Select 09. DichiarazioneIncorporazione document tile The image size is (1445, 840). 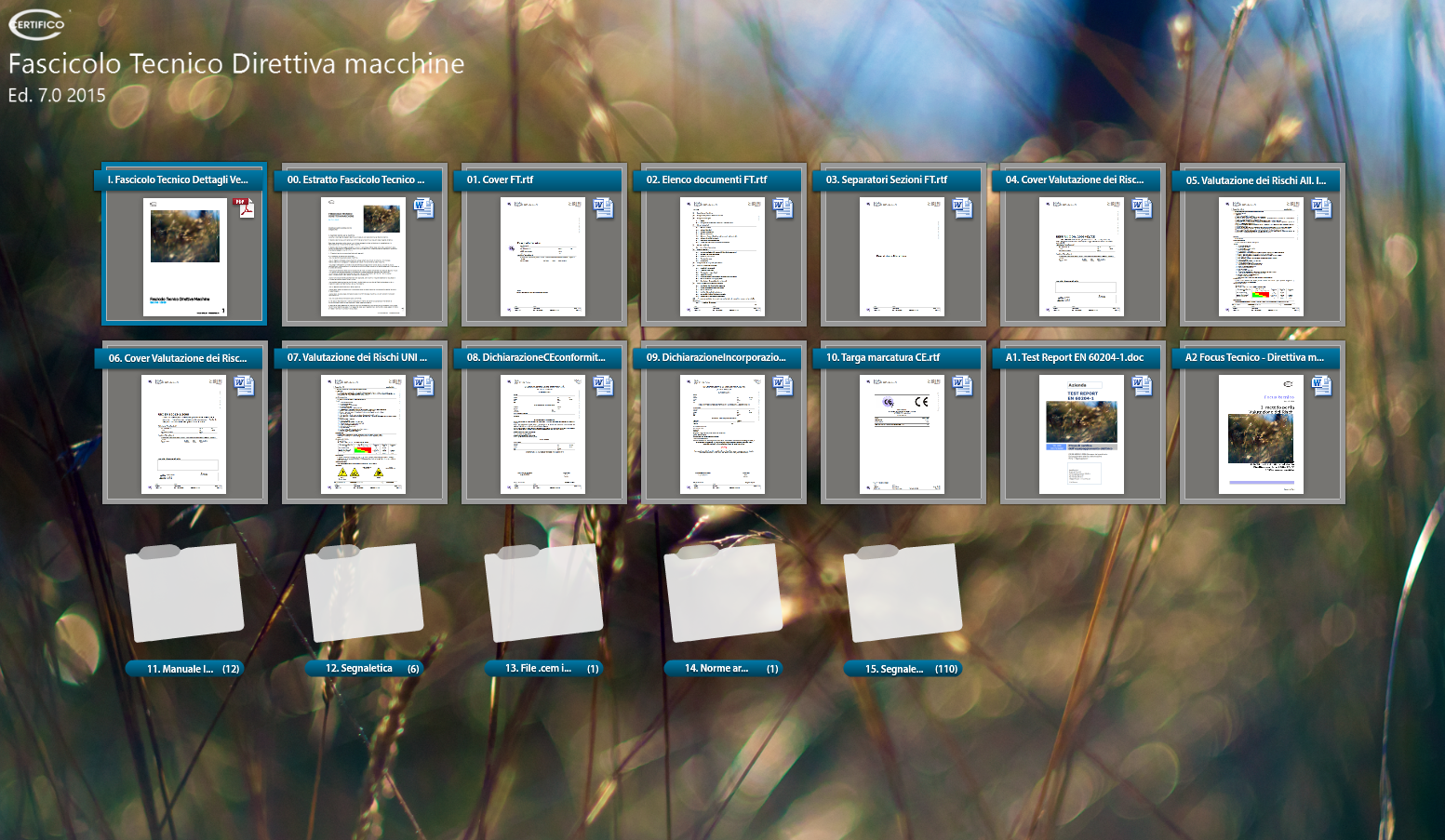coord(722,434)
